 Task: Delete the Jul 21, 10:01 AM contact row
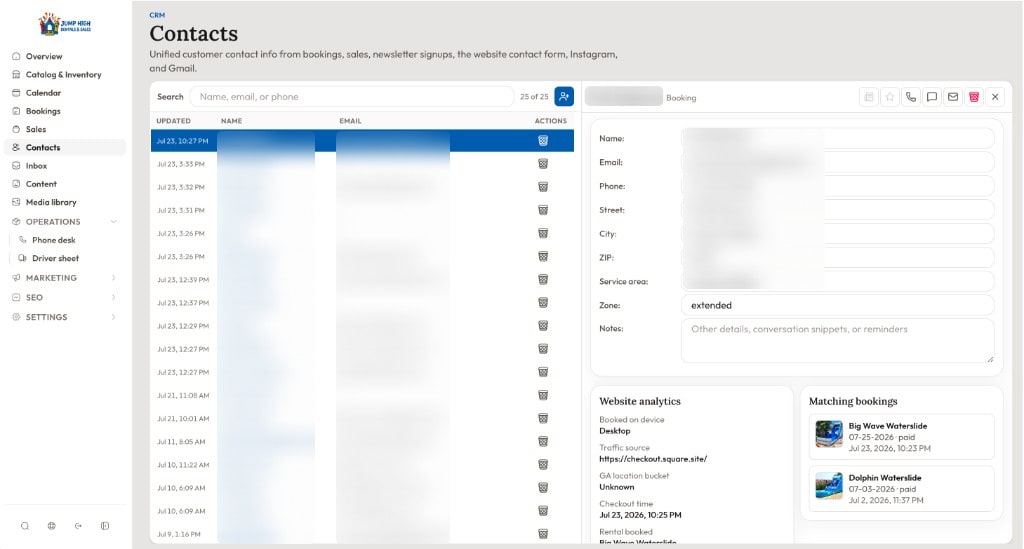point(543,418)
